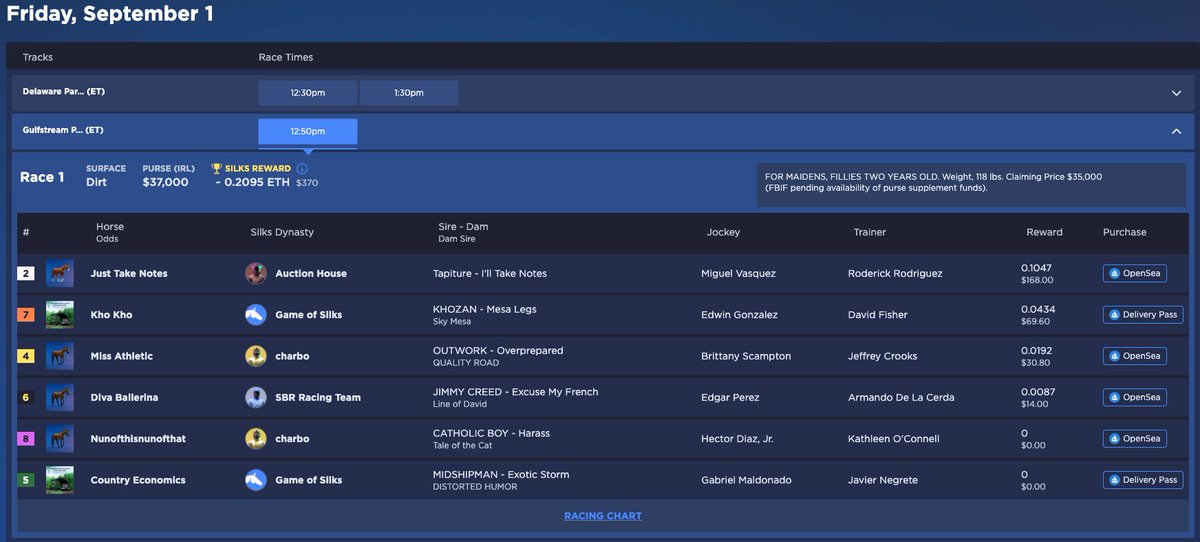
Task: Click saddle number 6 badge
Action: (26, 397)
